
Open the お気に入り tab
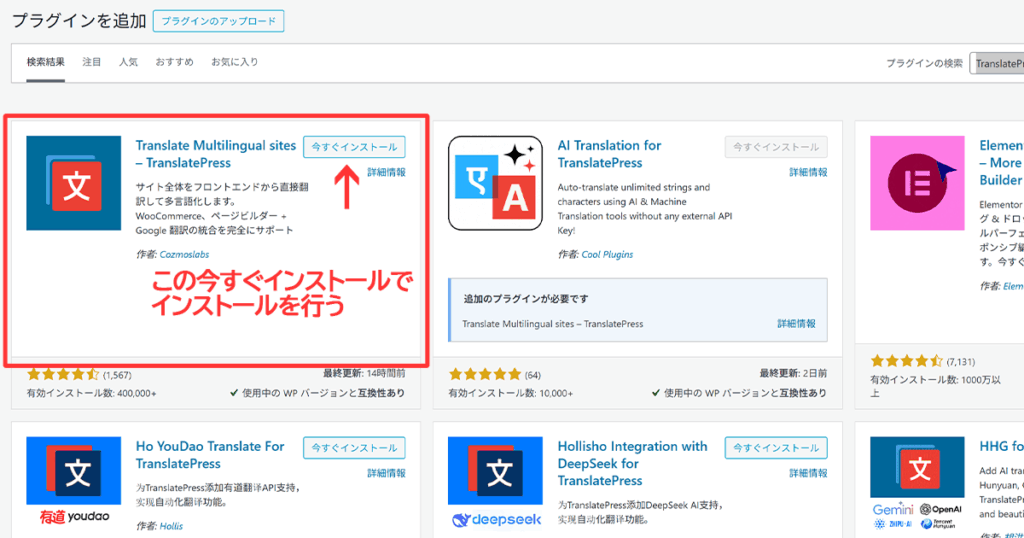coord(234,62)
